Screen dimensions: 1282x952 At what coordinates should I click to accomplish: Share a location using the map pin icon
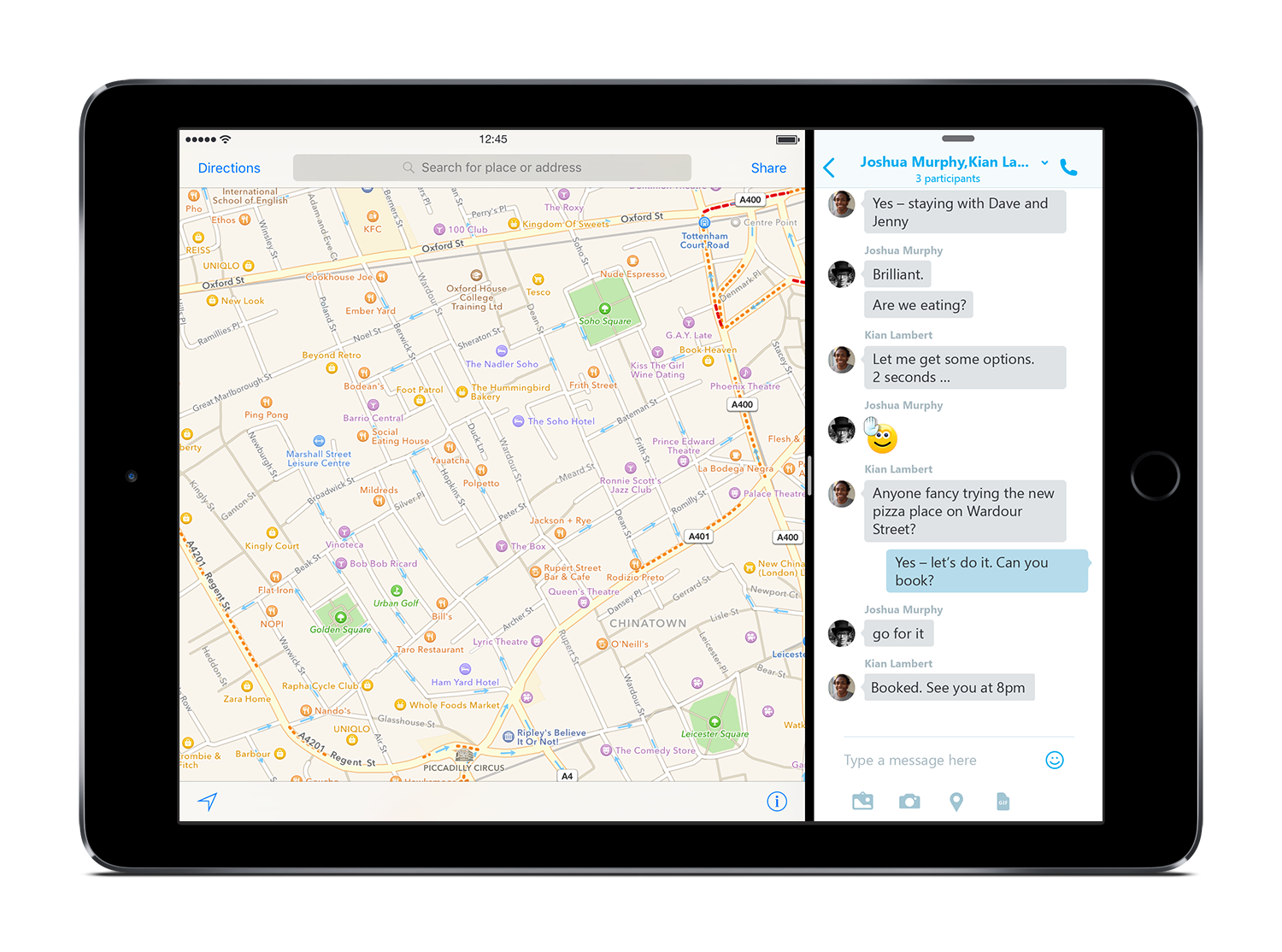(956, 801)
